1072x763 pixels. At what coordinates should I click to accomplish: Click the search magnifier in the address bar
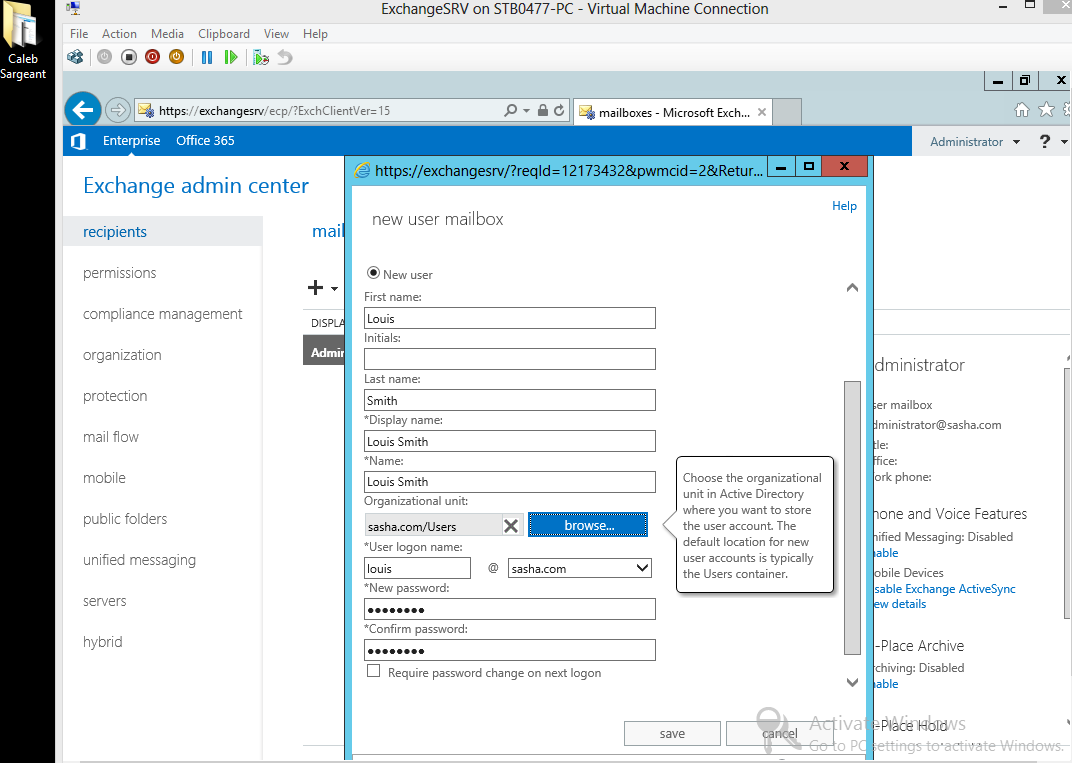[510, 110]
